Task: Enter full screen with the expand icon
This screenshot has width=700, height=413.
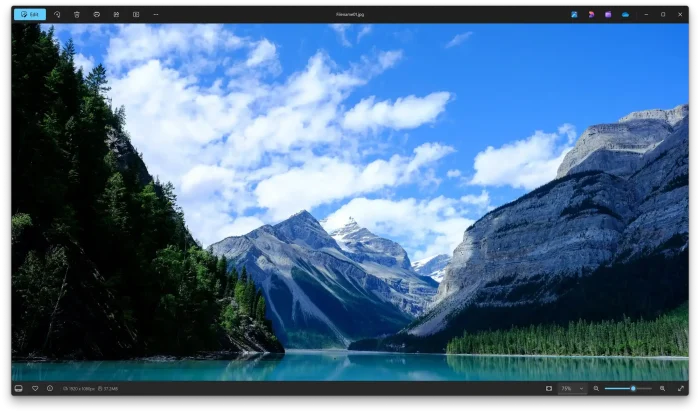Action: [681, 388]
